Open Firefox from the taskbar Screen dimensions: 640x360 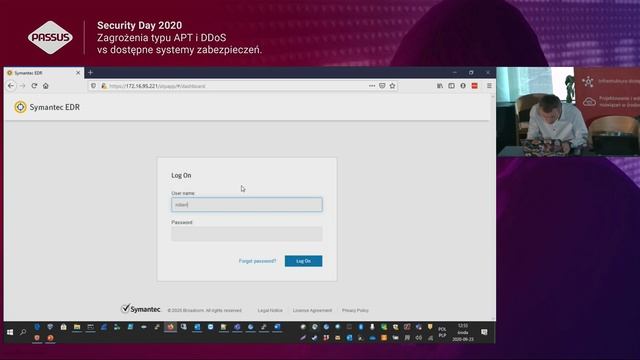[x=171, y=327]
